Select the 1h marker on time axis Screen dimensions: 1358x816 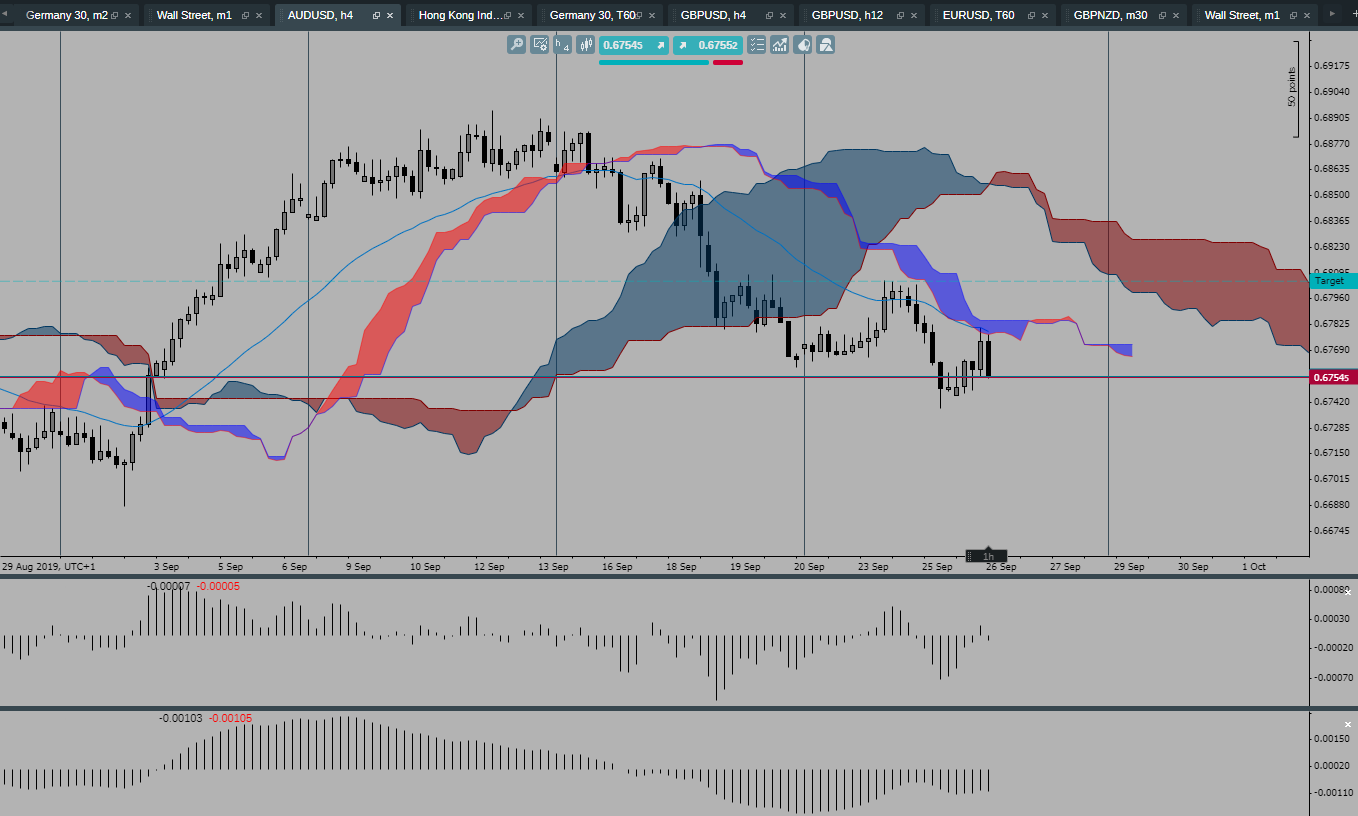[x=987, y=556]
